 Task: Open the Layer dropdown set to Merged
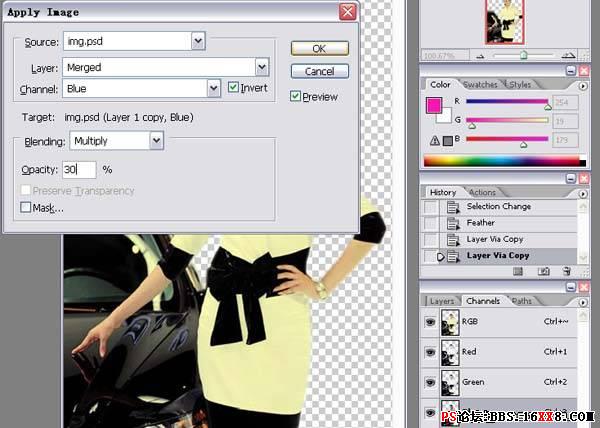point(166,67)
